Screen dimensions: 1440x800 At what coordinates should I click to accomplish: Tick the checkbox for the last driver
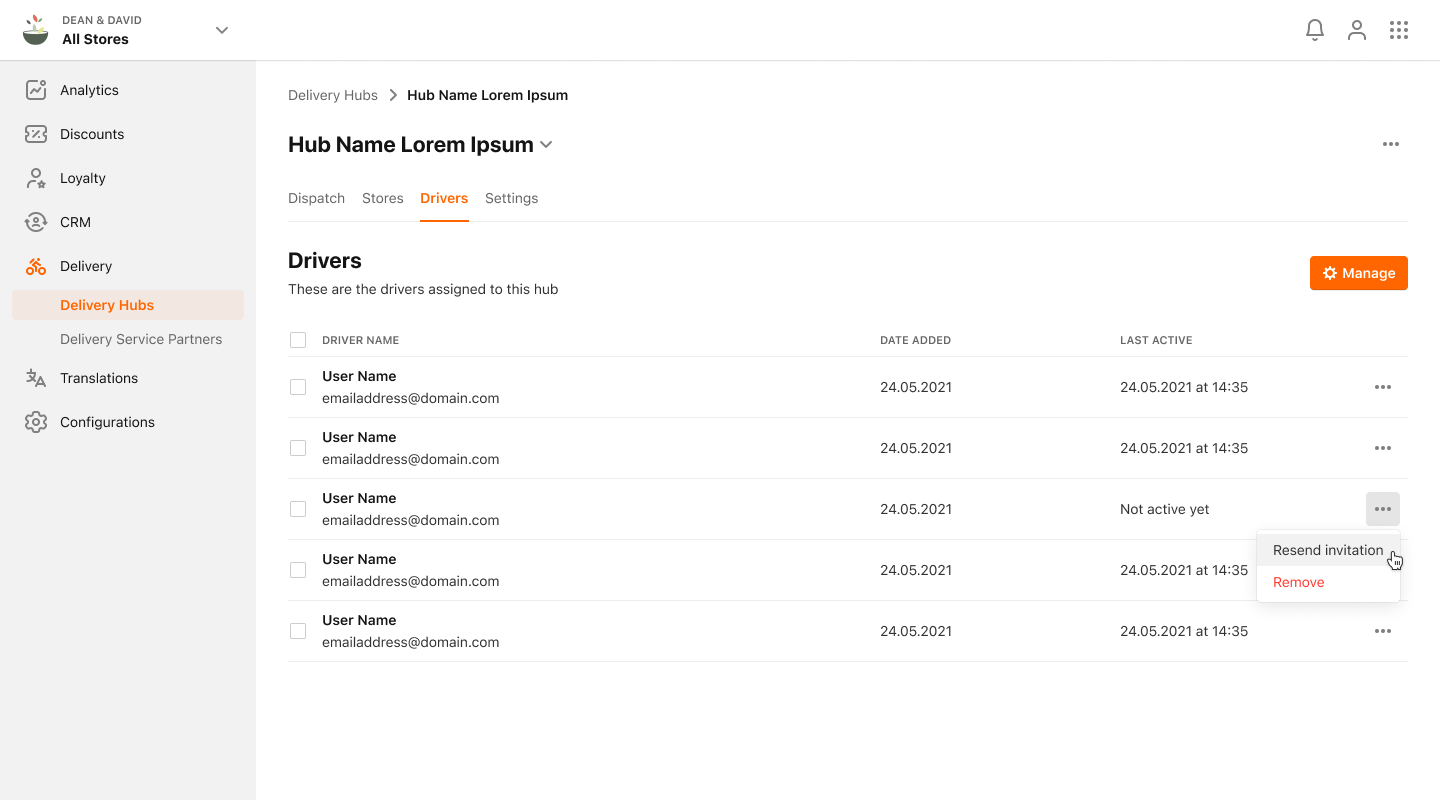point(297,630)
